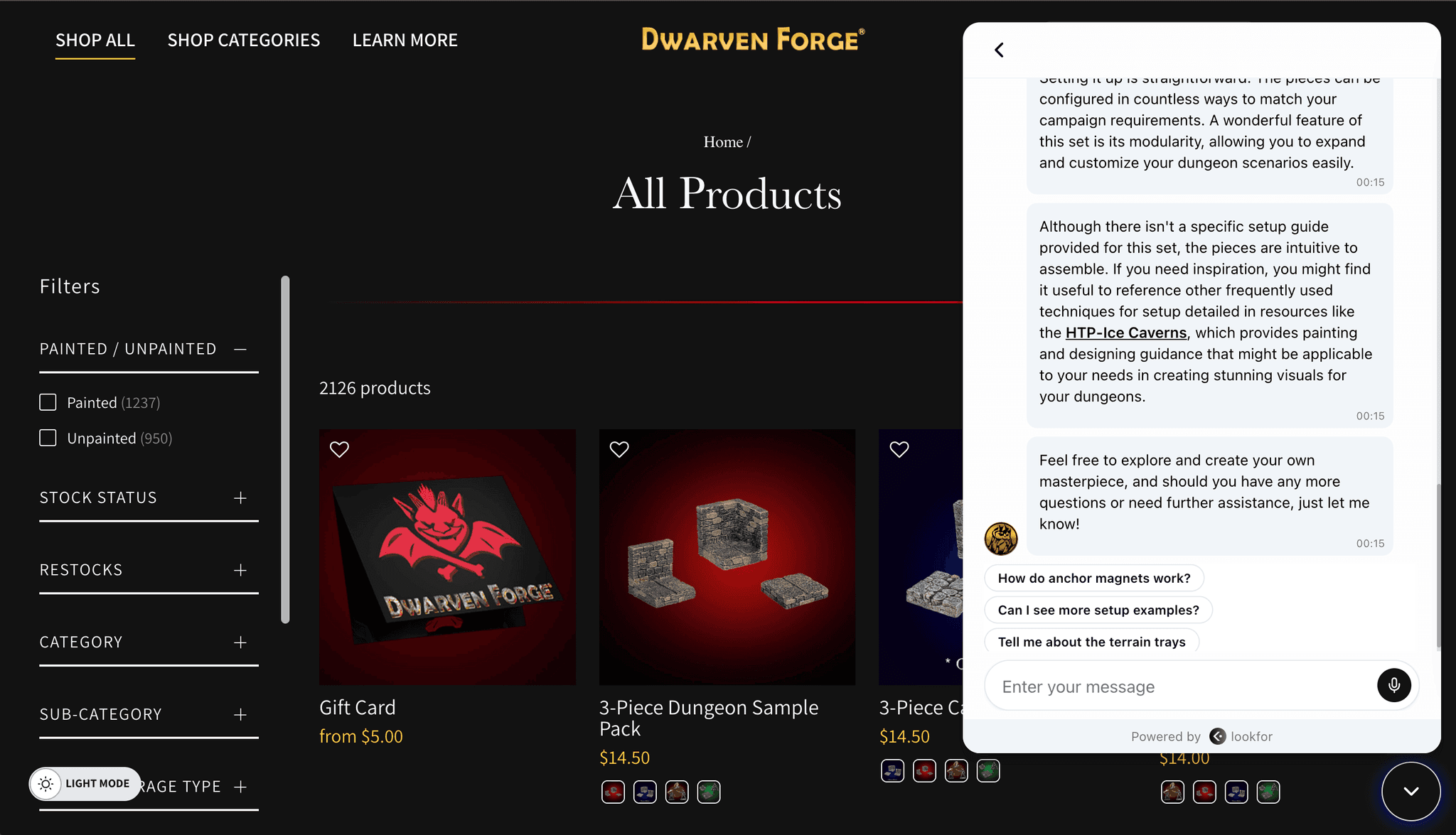Expand the Stock Status filter
Viewport: 1456px width, 835px height.
coord(149,497)
